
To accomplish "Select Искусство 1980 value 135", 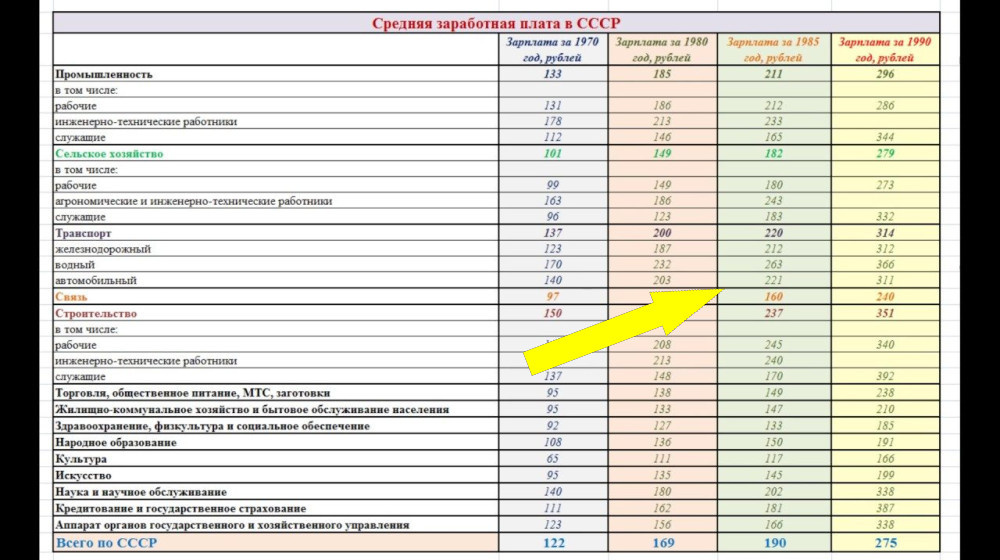I will click(662, 476).
